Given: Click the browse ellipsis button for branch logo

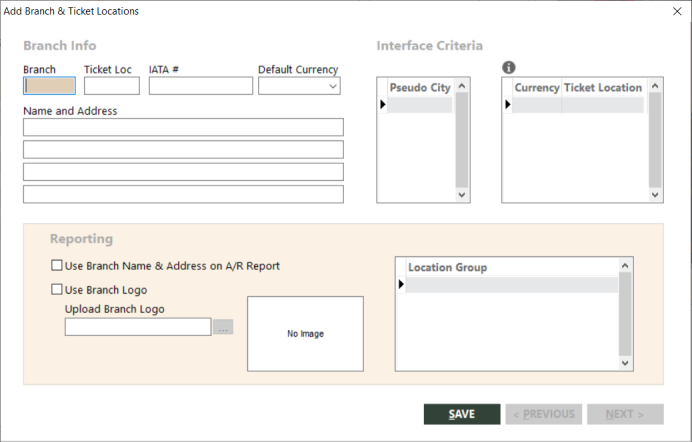Looking at the screenshot, I should [223, 327].
